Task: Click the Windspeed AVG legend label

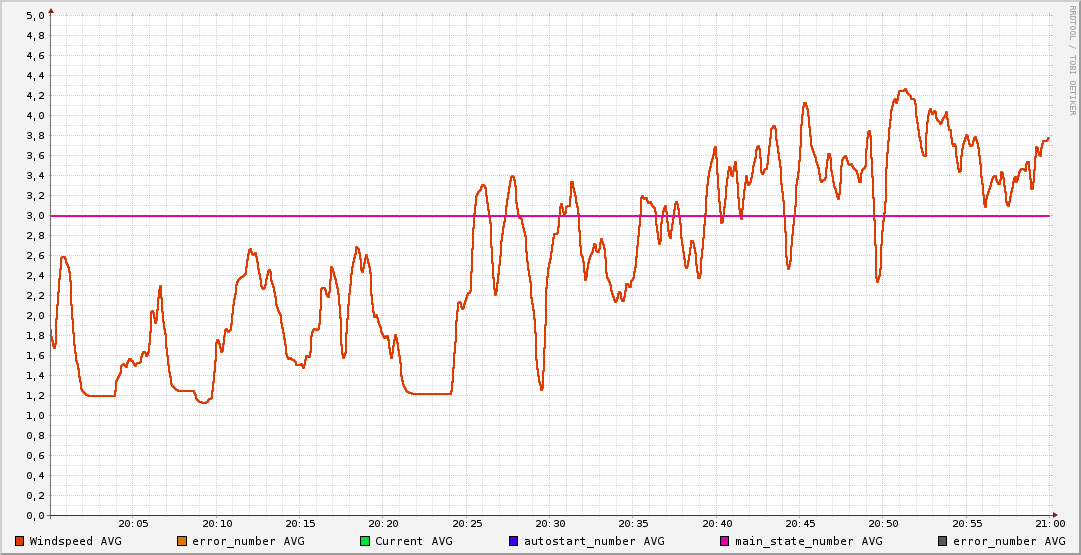Action: pyautogui.click(x=75, y=542)
